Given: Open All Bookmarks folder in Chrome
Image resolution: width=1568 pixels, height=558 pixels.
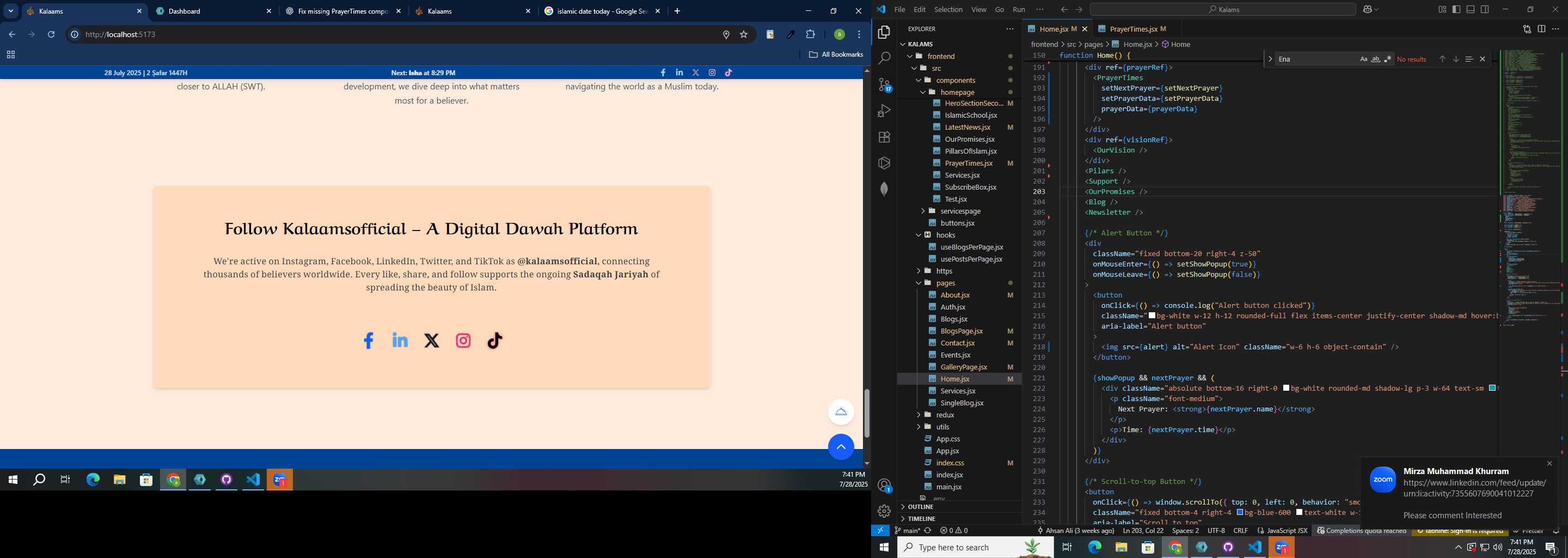Looking at the screenshot, I should [836, 55].
